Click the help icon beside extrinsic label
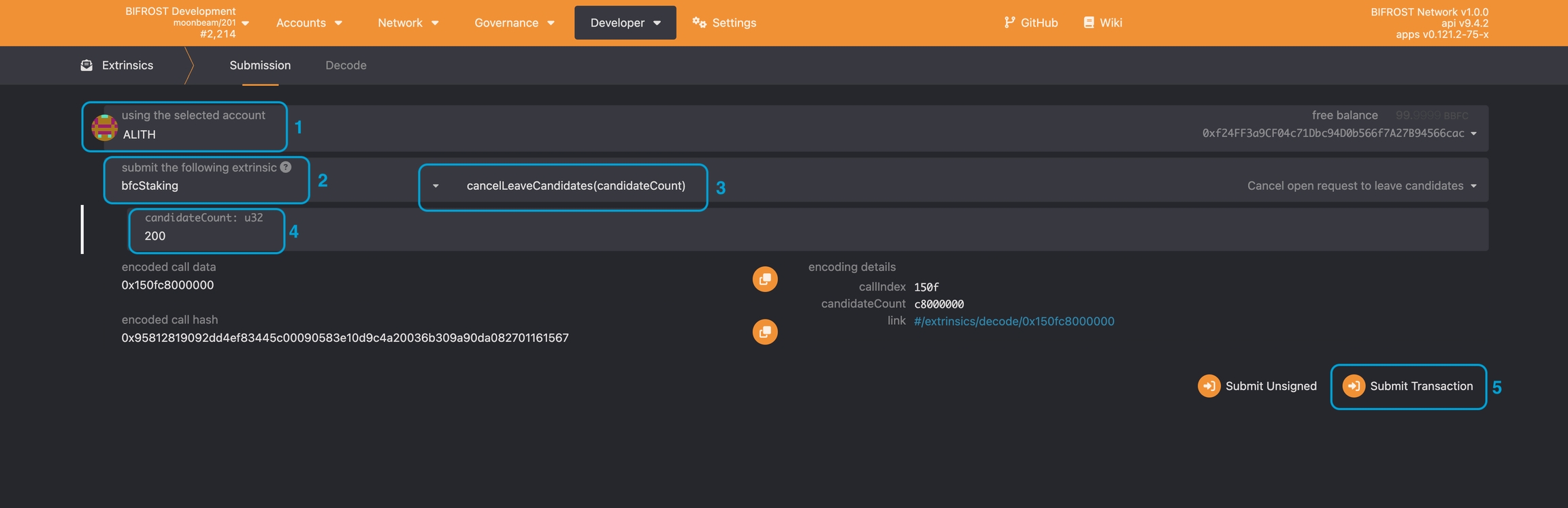 286,167
